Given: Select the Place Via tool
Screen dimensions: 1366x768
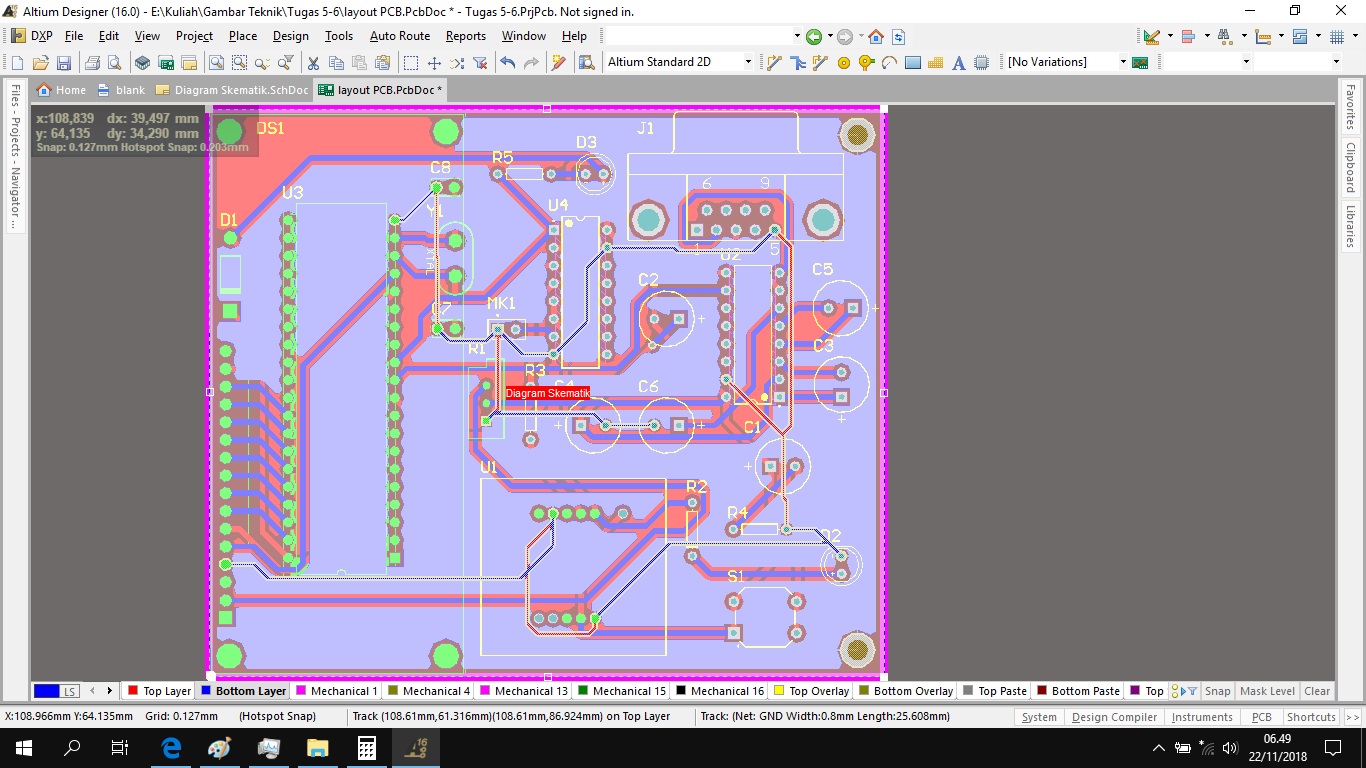Looking at the screenshot, I should [x=866, y=62].
